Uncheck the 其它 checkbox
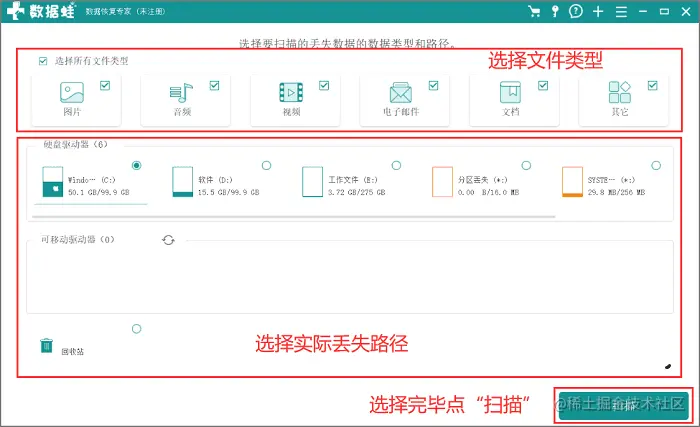700x427 pixels. pyautogui.click(x=653, y=85)
